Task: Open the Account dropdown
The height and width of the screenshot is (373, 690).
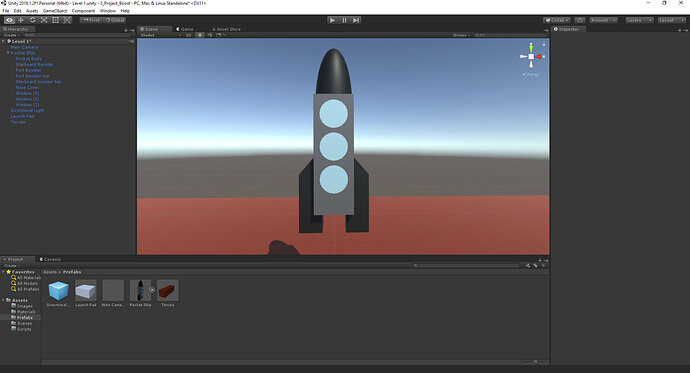Action: coord(603,20)
